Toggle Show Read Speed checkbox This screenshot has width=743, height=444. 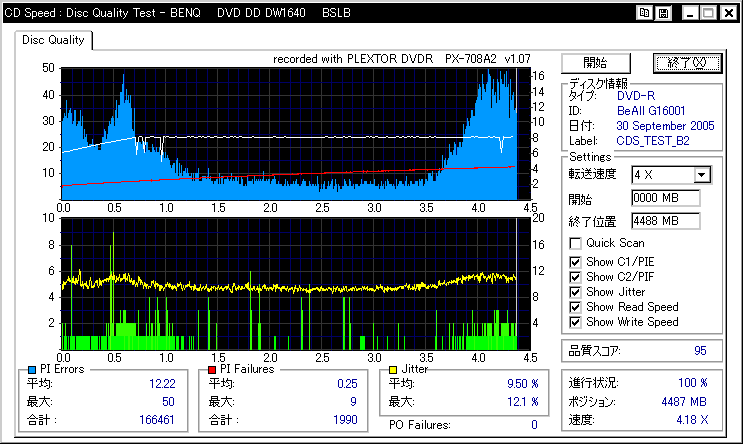(x=575, y=307)
